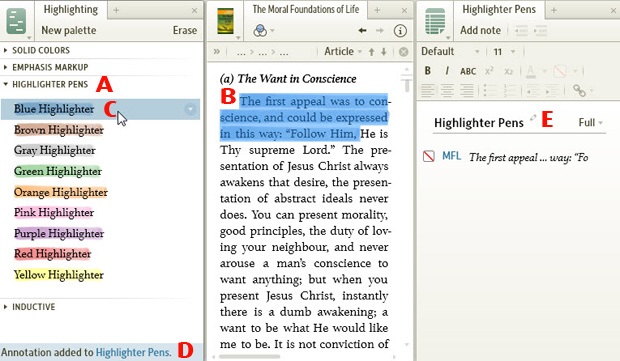Screen dimensions: 620x361
Task: Click the ABC small caps button
Action: click(468, 71)
